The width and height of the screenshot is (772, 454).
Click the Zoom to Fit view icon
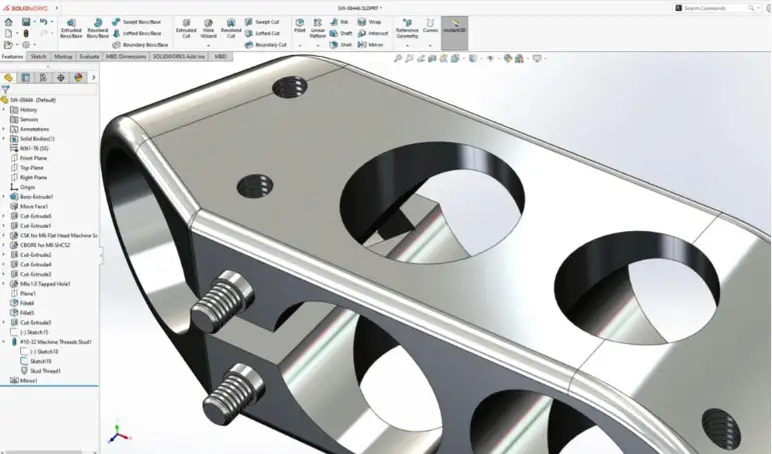397,59
